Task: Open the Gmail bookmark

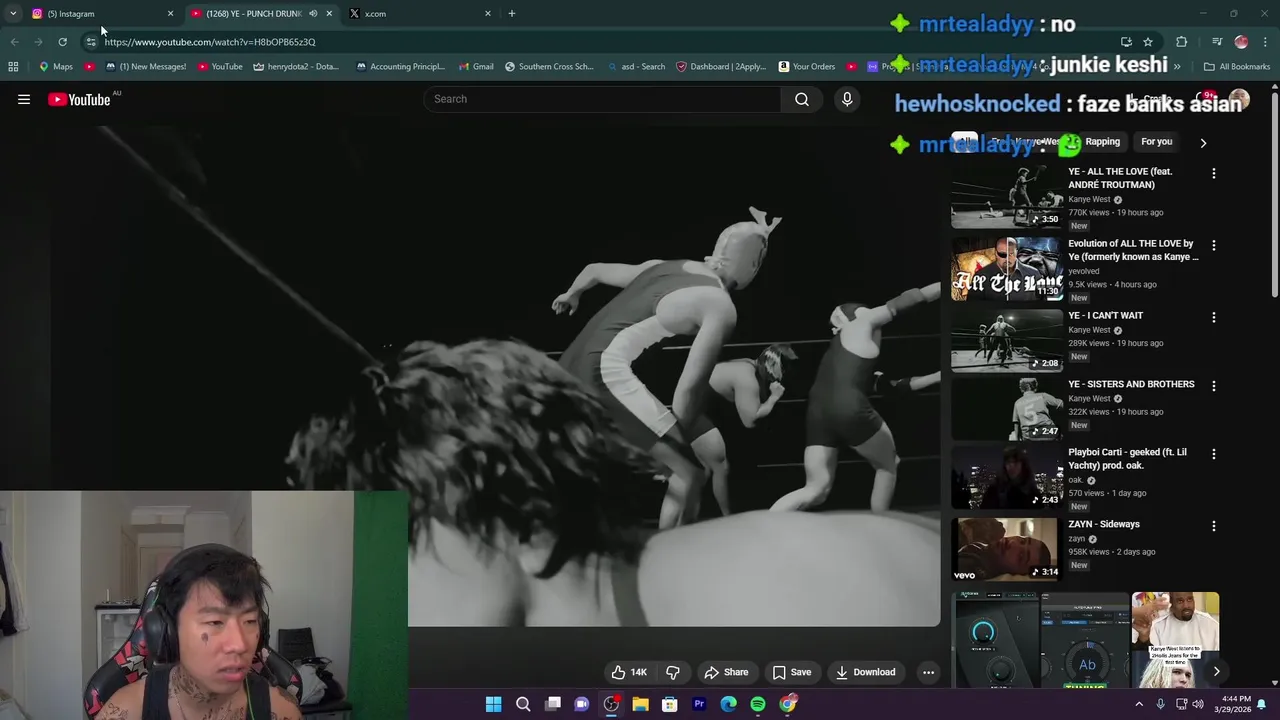Action: click(x=475, y=67)
